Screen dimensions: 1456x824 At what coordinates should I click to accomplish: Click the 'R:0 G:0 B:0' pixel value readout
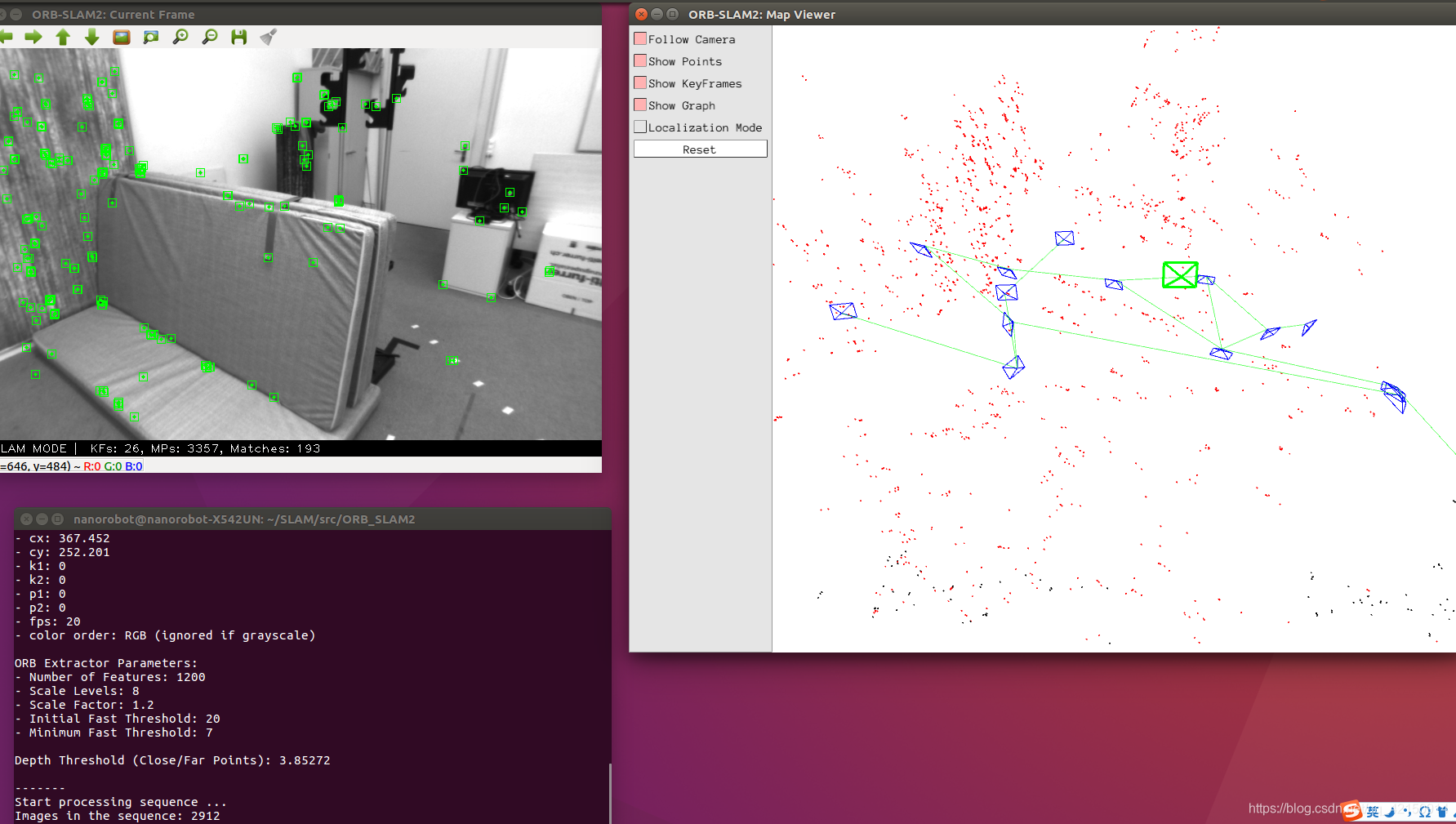(113, 466)
